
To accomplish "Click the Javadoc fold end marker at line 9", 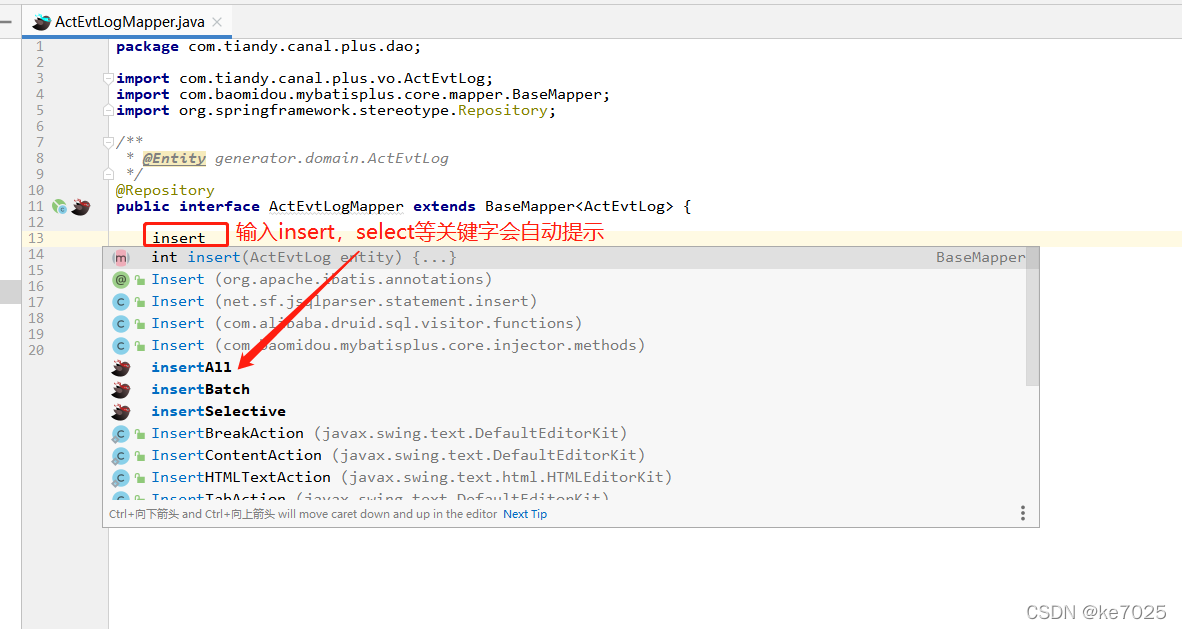I will pos(109,173).
